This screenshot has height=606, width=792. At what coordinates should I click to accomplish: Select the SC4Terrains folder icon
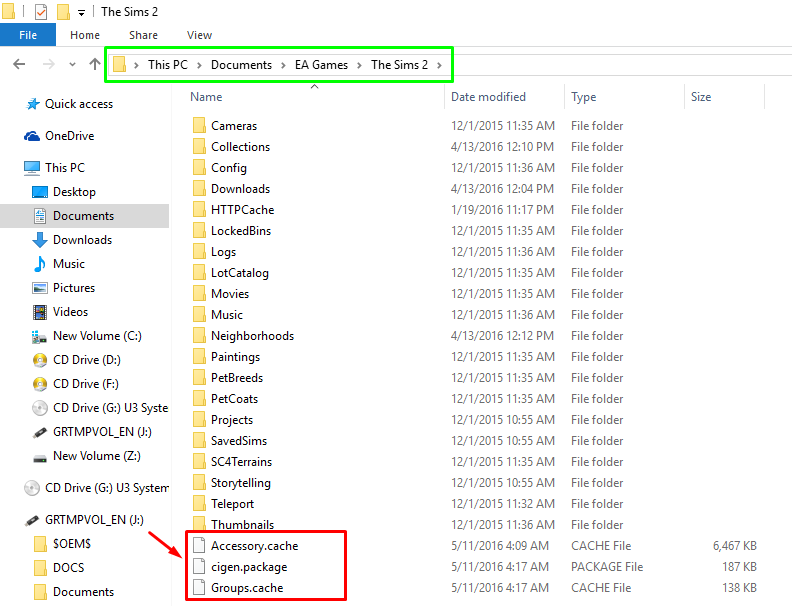[199, 462]
